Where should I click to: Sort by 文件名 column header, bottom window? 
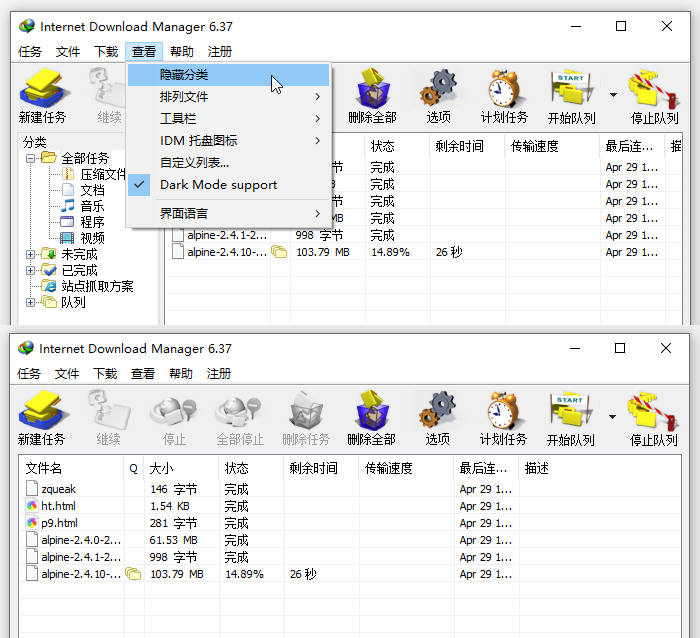tap(71, 468)
